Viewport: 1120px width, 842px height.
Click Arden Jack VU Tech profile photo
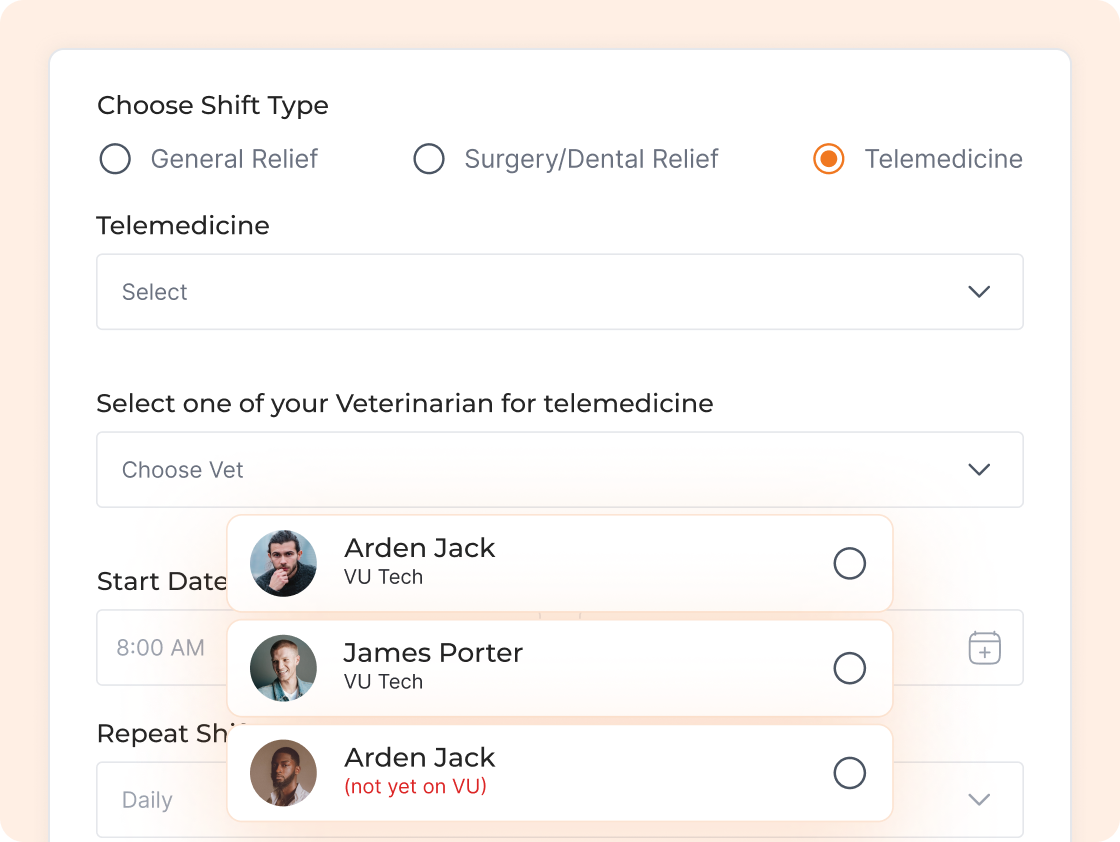[x=283, y=563]
